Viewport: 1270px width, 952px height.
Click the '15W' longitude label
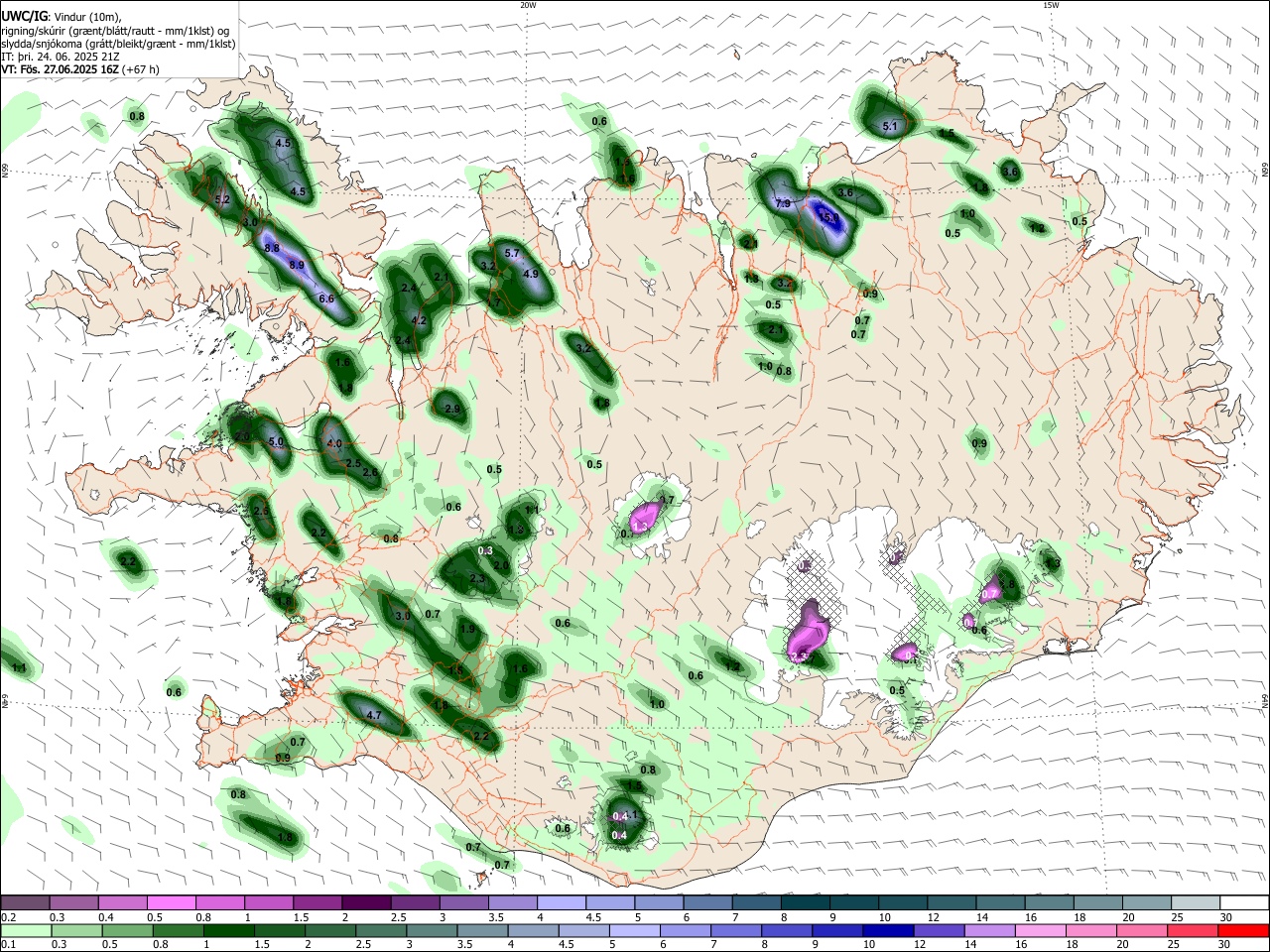click(x=1051, y=5)
